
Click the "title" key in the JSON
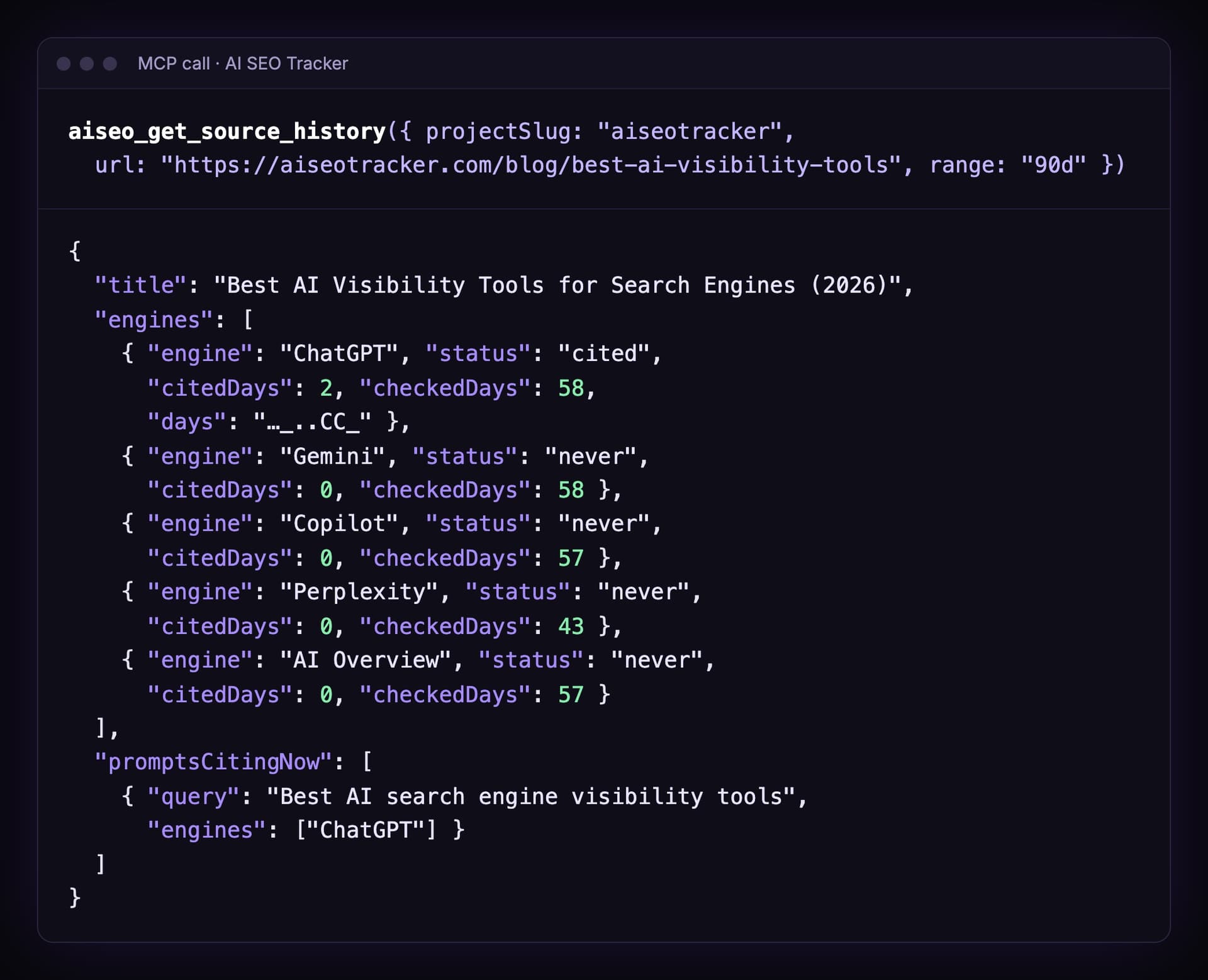[x=141, y=285]
